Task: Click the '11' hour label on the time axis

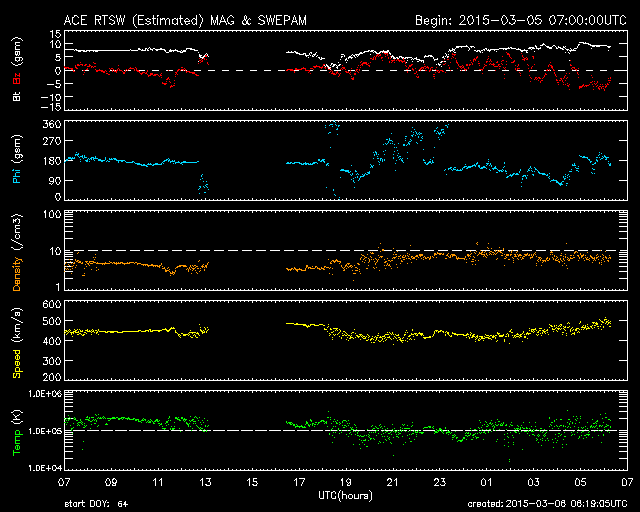Action: 158,483
